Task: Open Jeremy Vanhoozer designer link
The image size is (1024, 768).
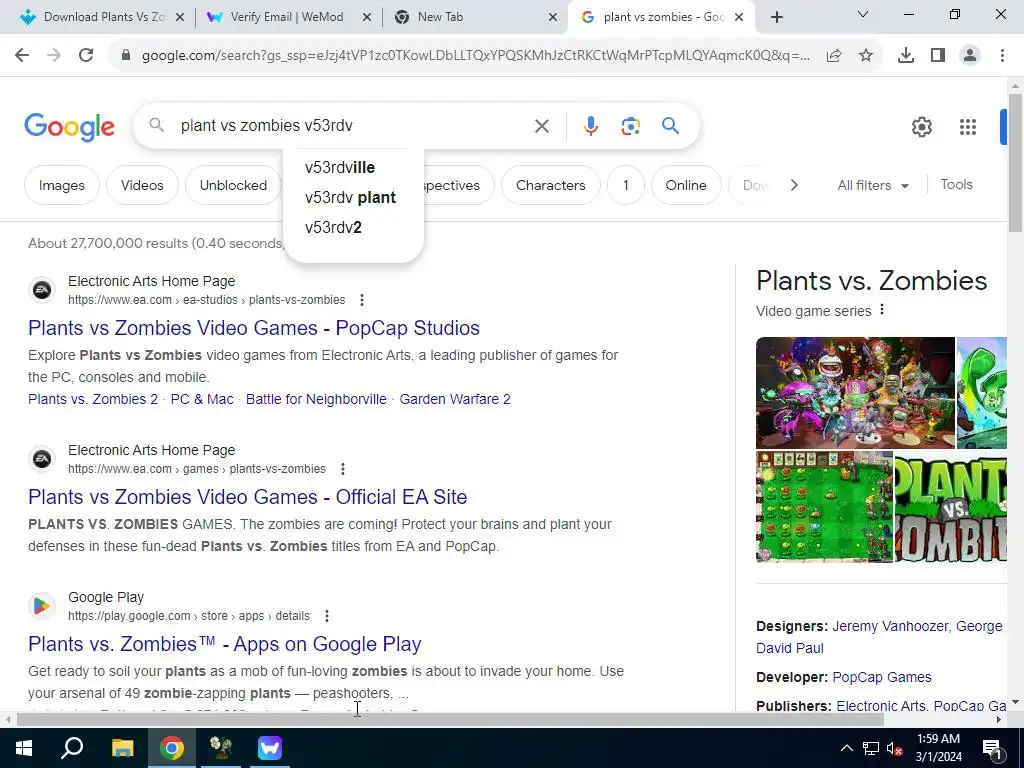Action: click(x=889, y=626)
